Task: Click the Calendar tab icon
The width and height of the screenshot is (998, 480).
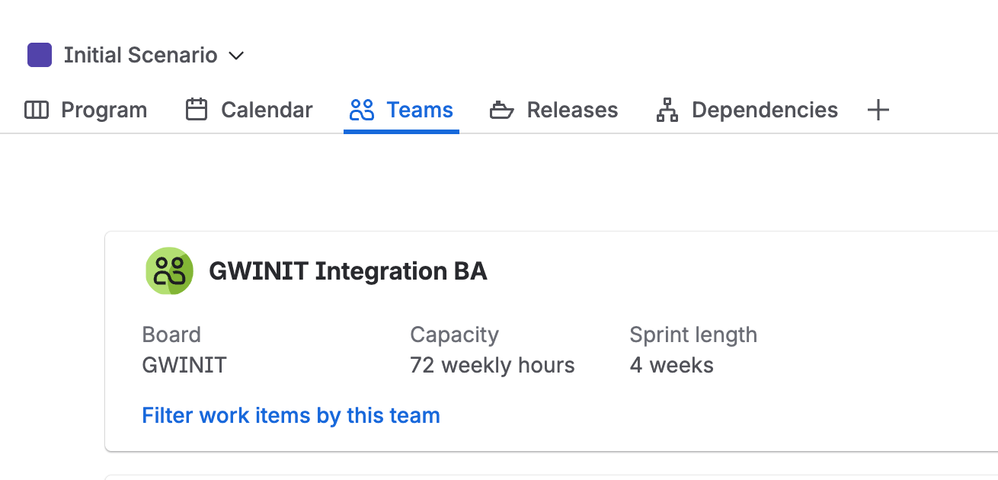Action: [197, 110]
